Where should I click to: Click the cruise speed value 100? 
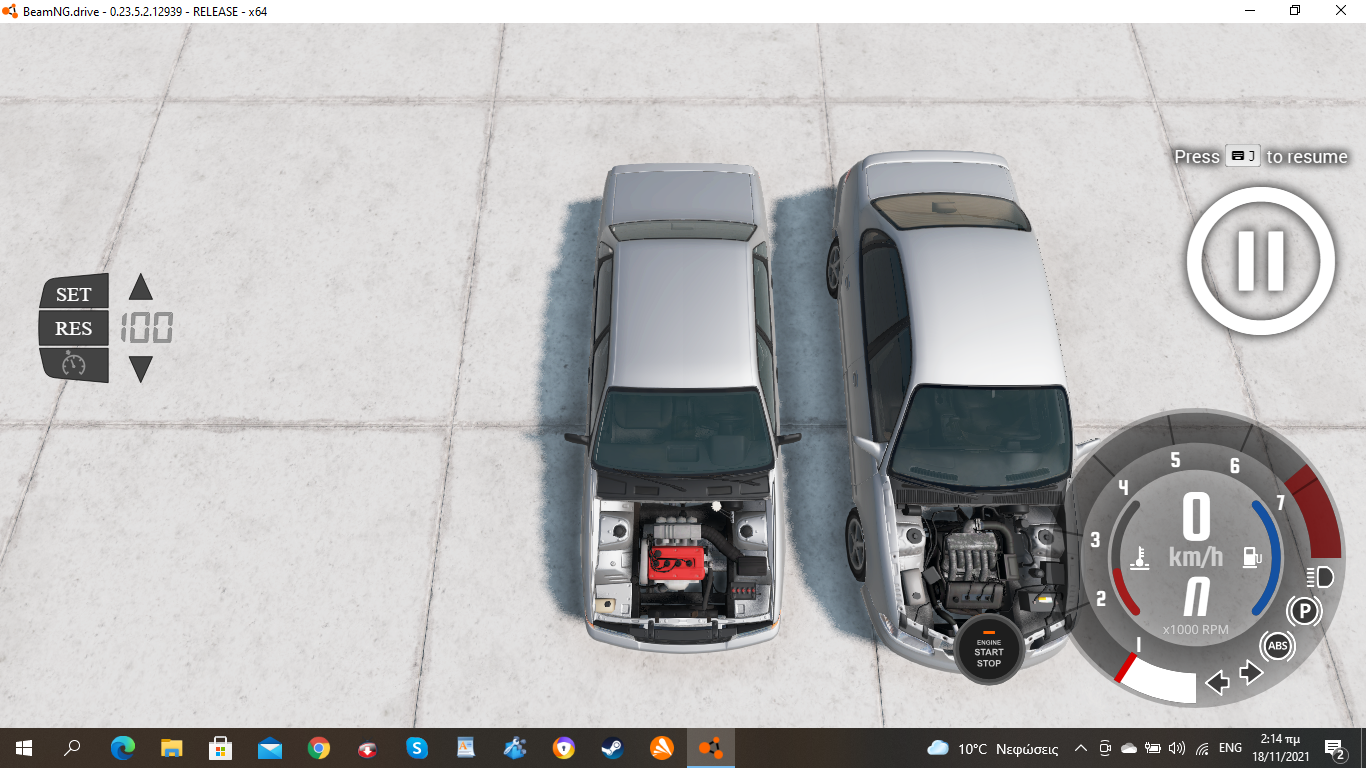(x=147, y=328)
